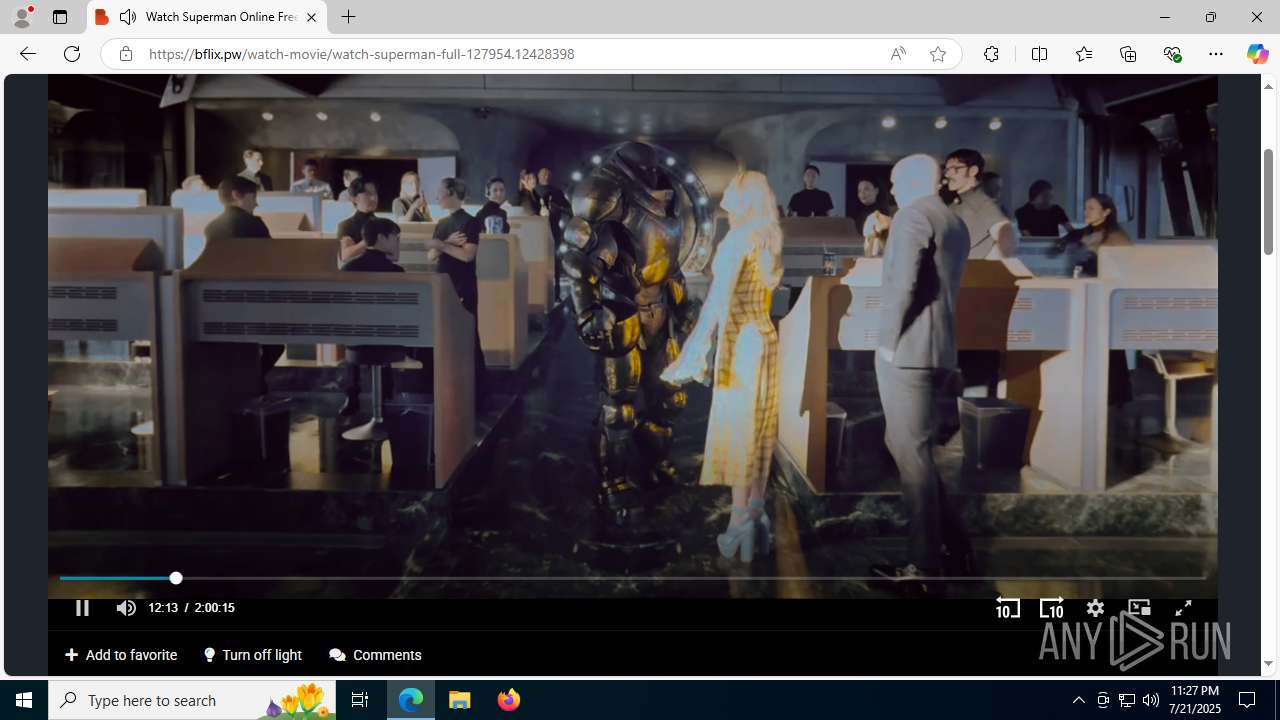Open system volume control in tray
Screen dimensions: 1280x720
pos(1151,700)
